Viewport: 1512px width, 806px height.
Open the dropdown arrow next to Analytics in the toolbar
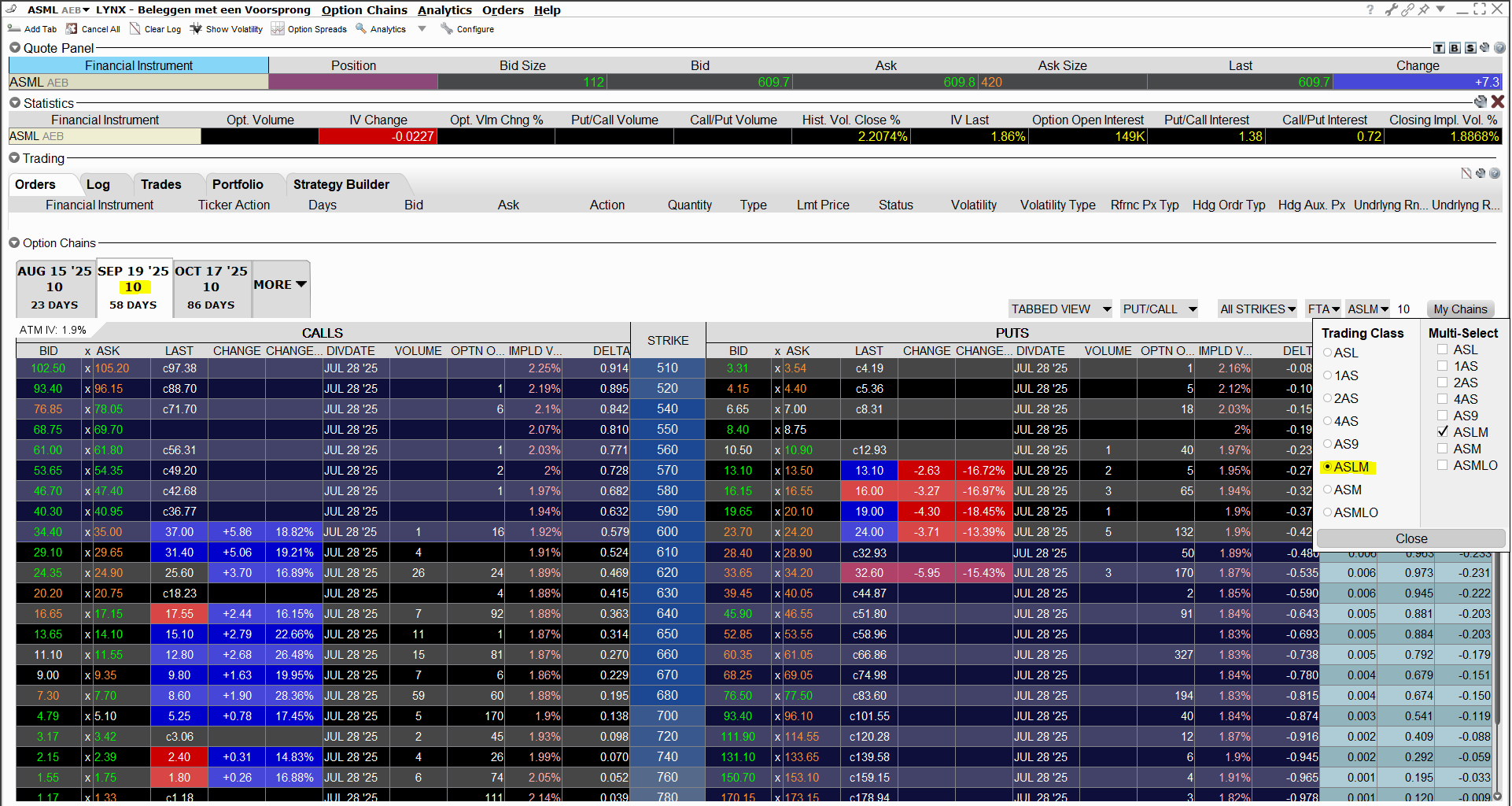coord(422,29)
